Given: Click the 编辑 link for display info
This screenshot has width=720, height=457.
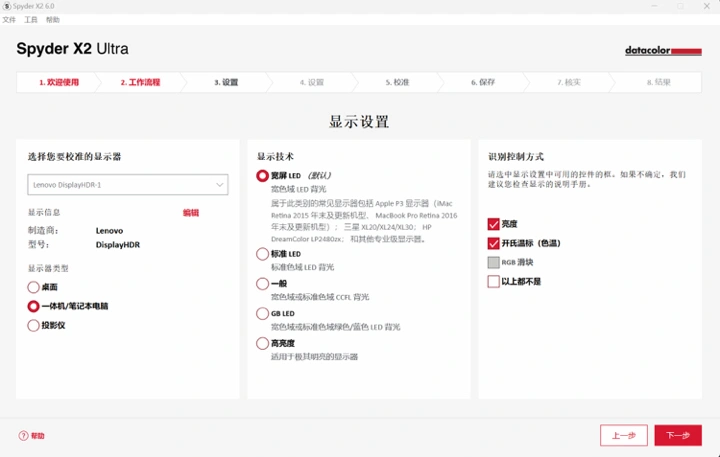Looking at the screenshot, I should click(x=191, y=213).
